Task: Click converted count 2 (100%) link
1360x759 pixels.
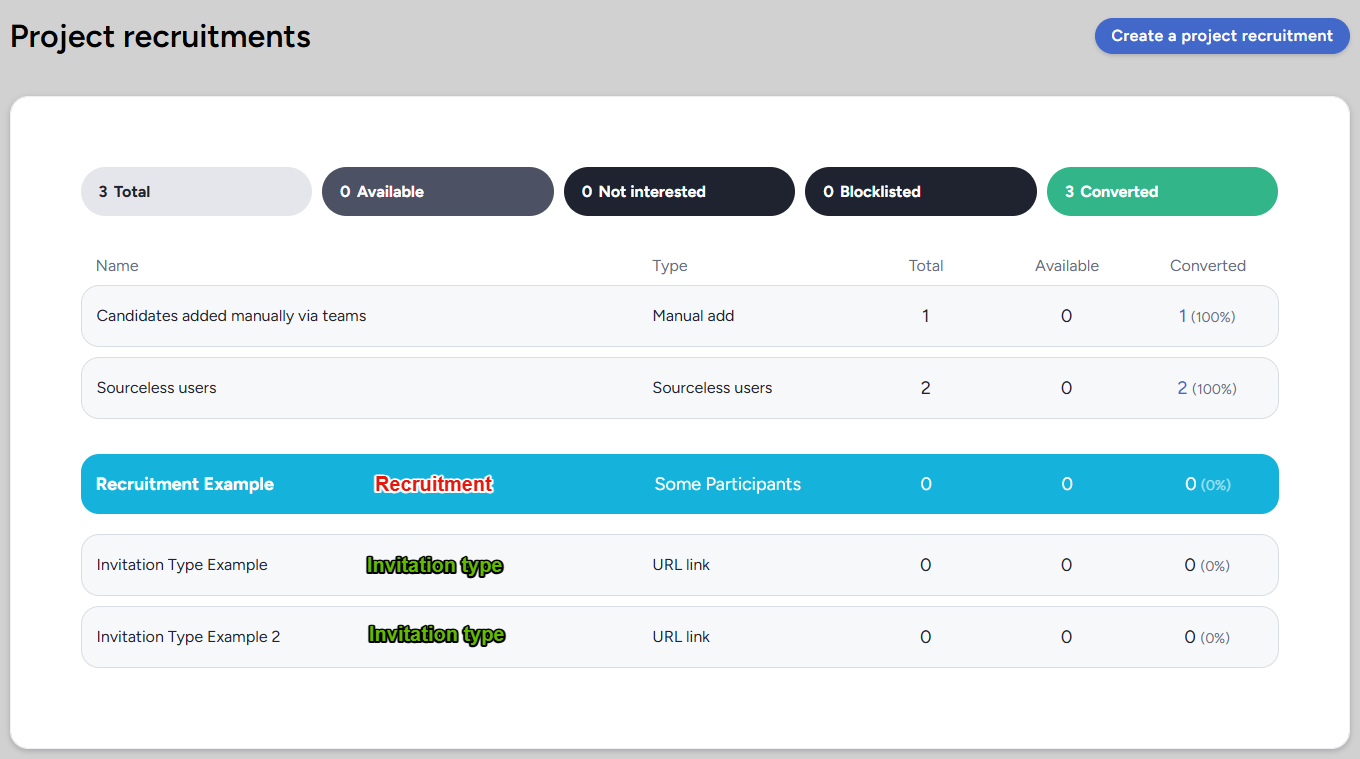Action: tap(1207, 388)
